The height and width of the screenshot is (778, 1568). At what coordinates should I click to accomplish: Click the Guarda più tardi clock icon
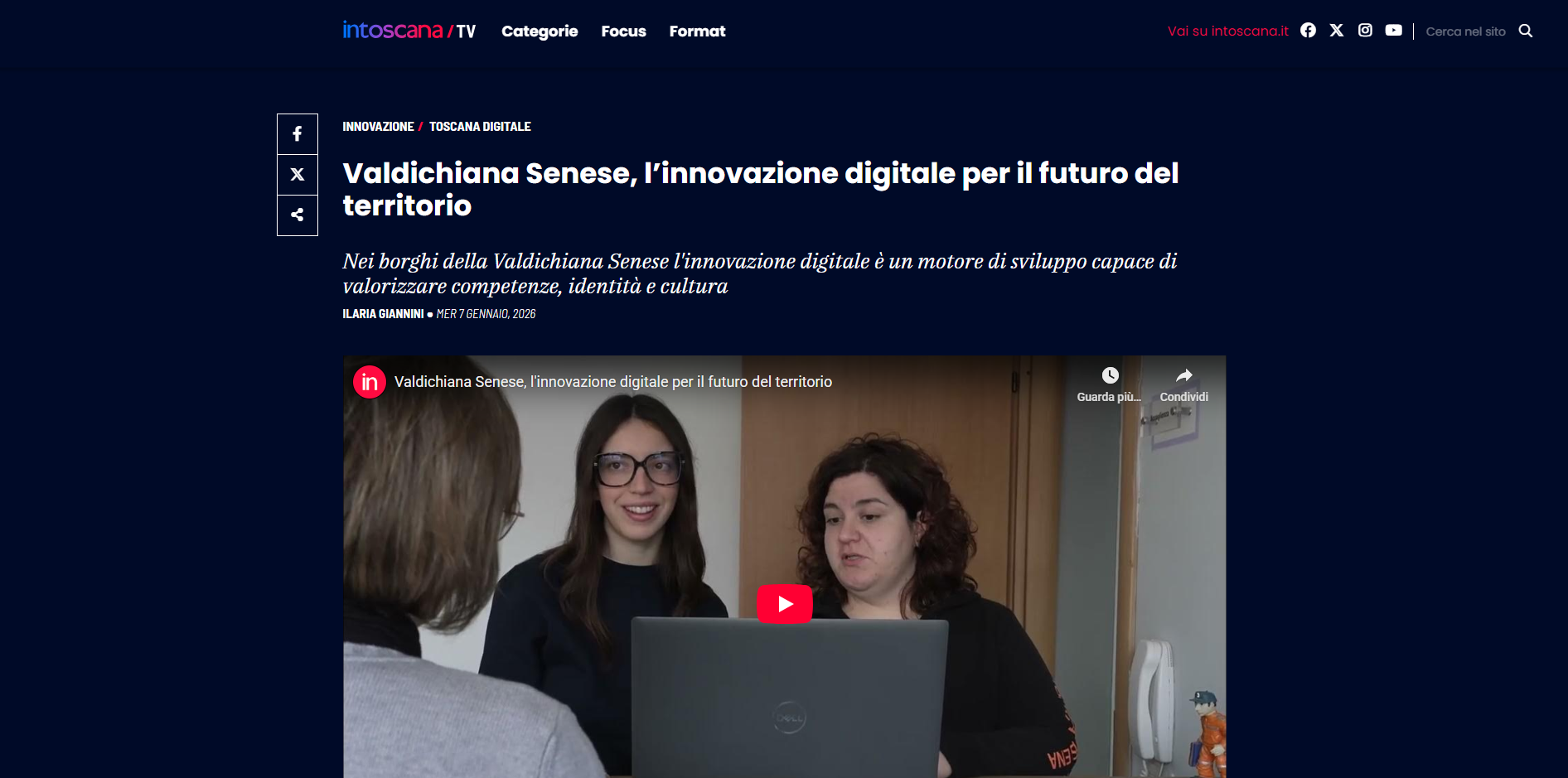(1110, 375)
